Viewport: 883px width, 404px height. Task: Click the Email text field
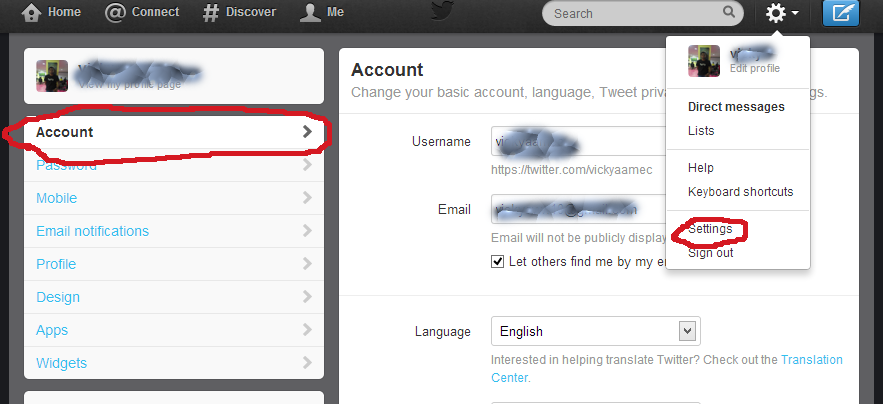point(578,210)
